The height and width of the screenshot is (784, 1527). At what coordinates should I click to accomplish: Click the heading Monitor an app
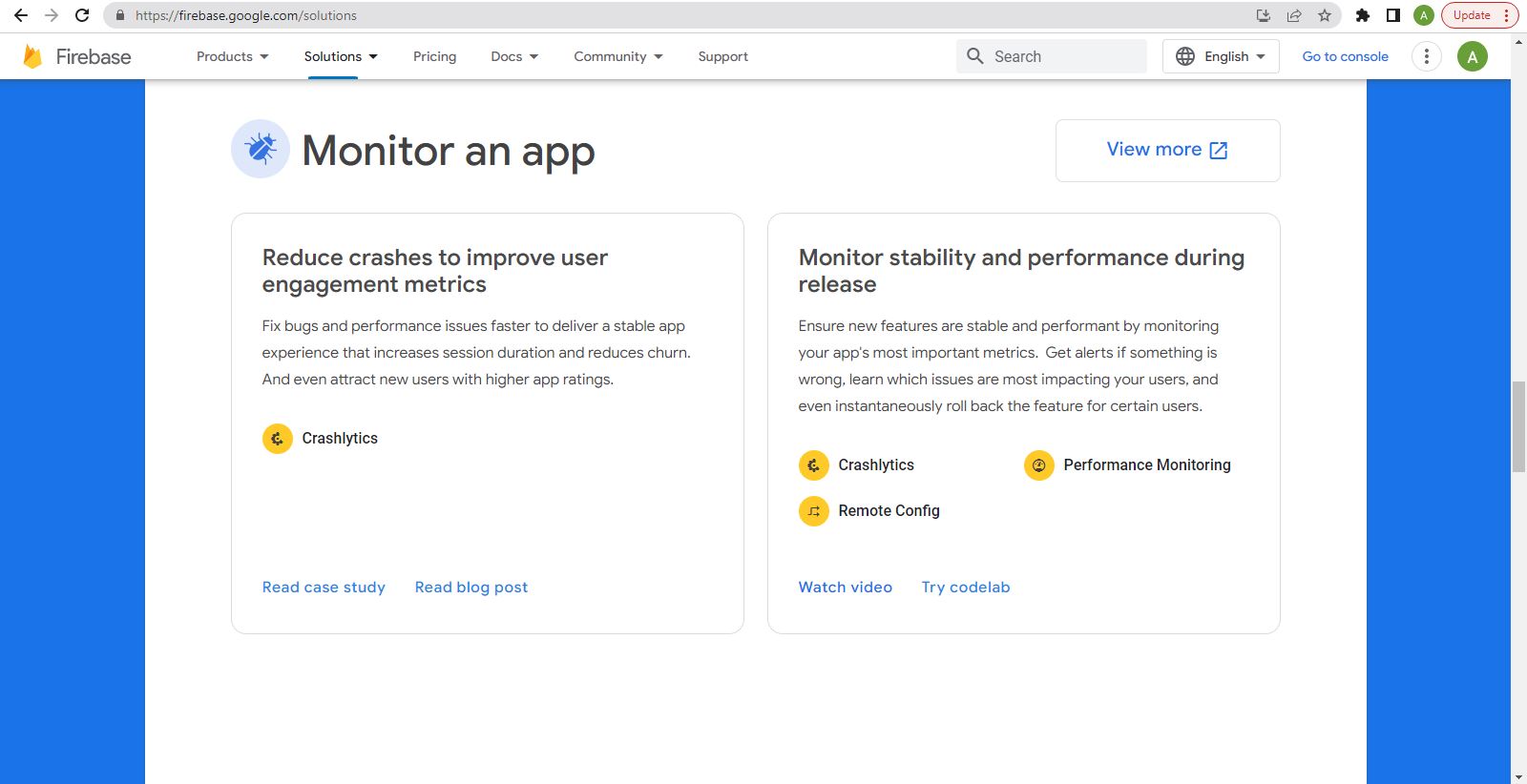pos(449,151)
